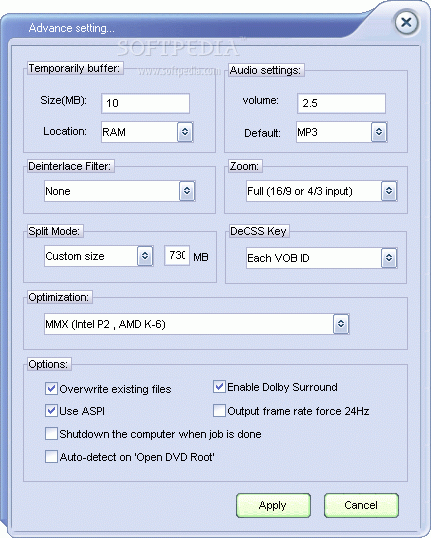Open the Zoom dropdown showing Full

[x=322, y=191]
